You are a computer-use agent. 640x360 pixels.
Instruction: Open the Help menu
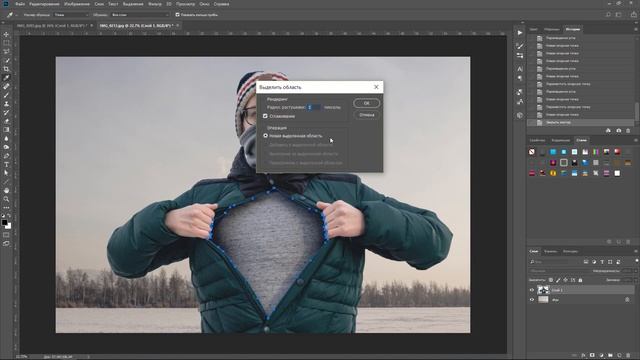221,4
